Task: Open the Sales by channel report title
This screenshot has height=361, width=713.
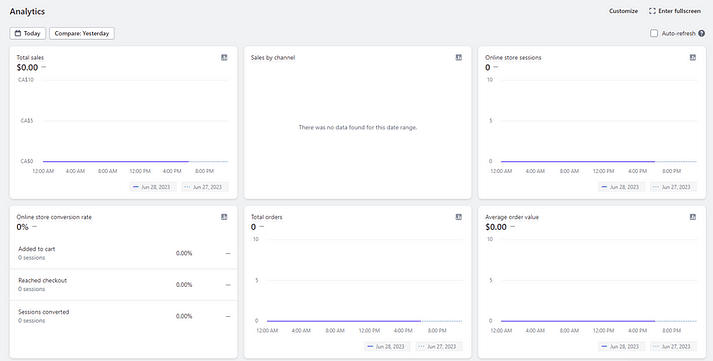Action: click(x=273, y=57)
